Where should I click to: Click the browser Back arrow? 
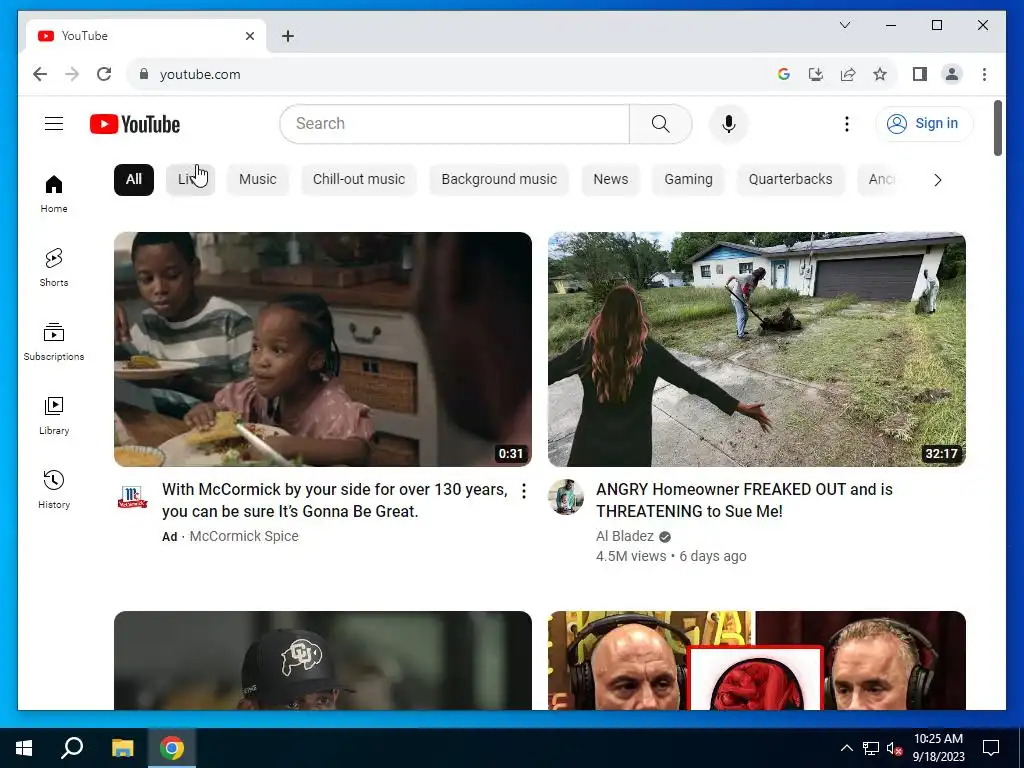click(40, 74)
